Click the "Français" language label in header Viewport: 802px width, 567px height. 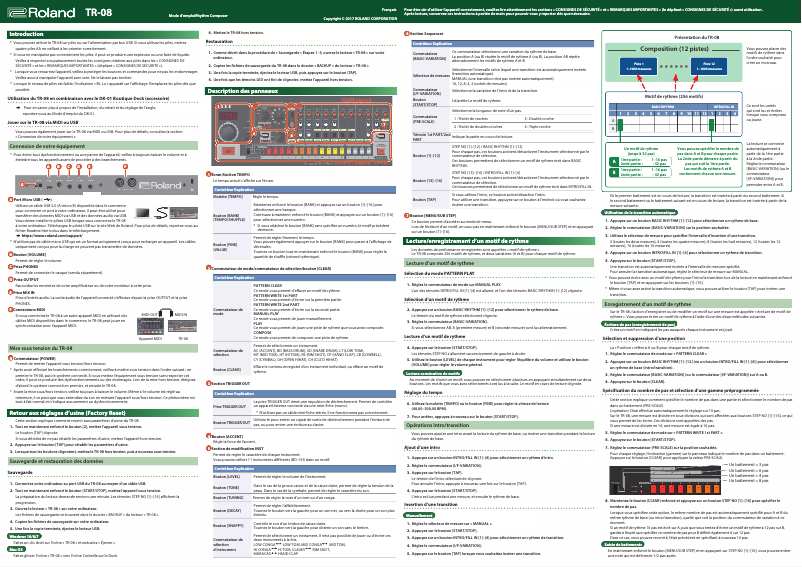pyautogui.click(x=389, y=10)
